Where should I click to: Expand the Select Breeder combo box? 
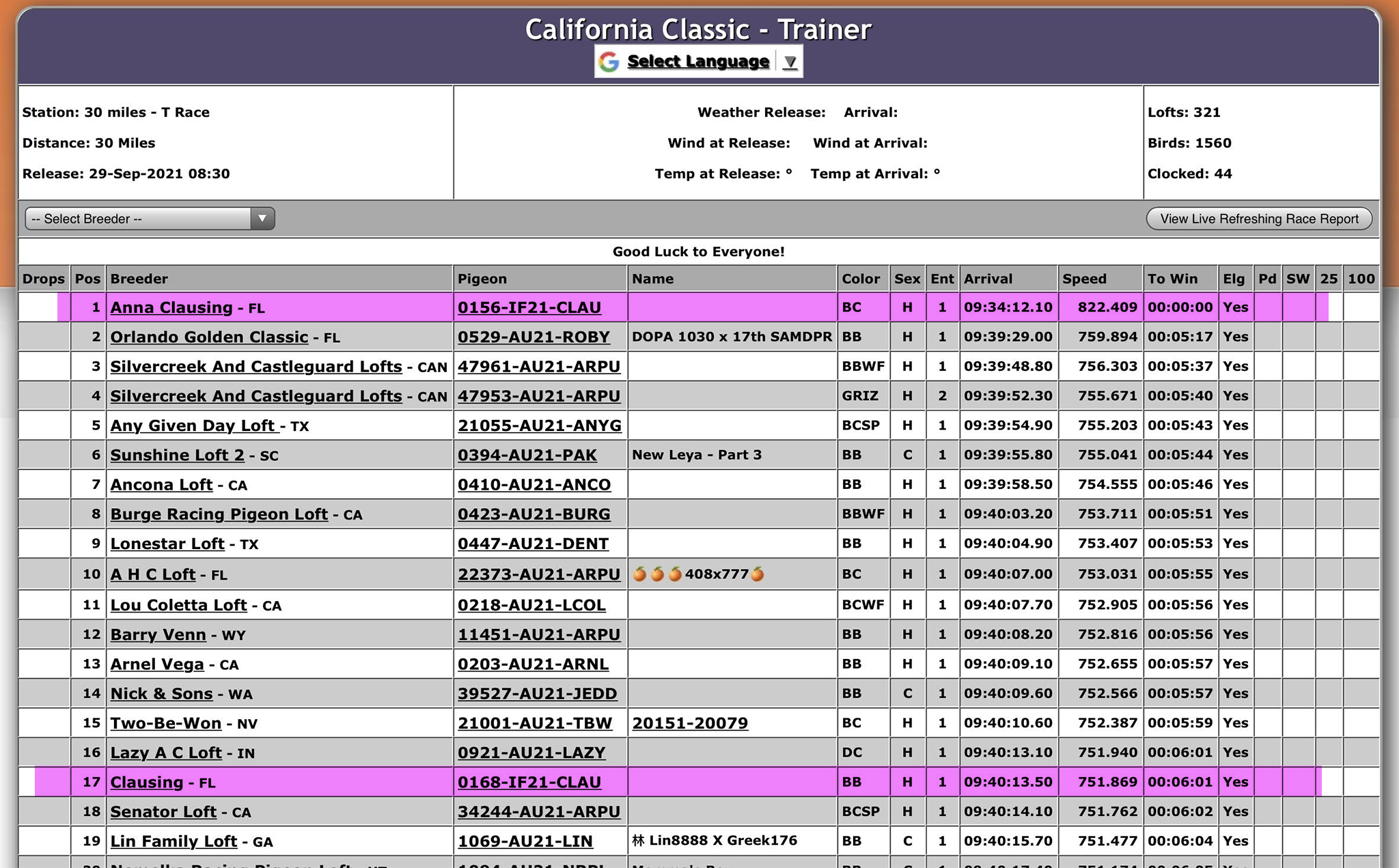coord(150,219)
